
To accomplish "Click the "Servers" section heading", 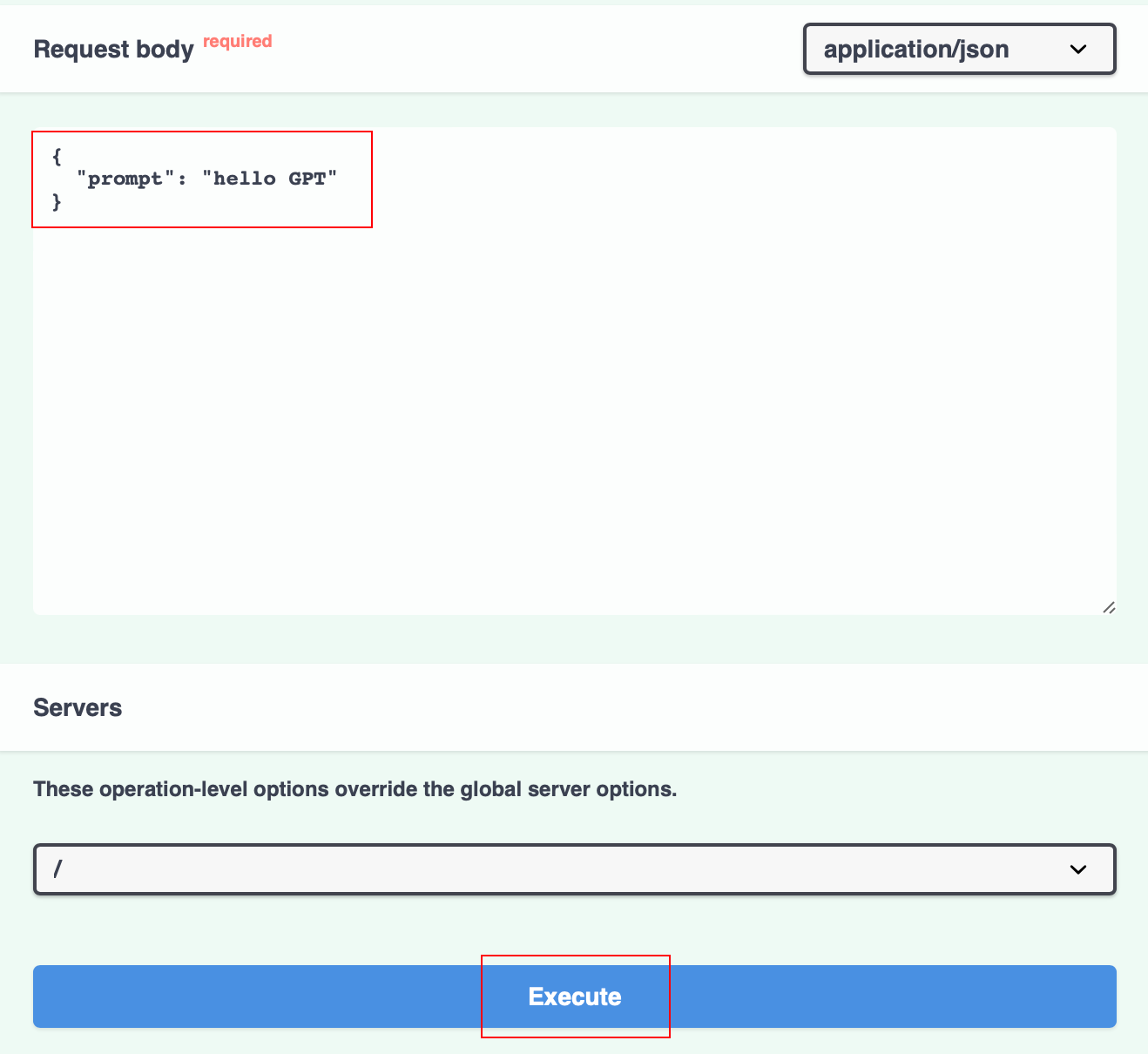I will tap(78, 707).
